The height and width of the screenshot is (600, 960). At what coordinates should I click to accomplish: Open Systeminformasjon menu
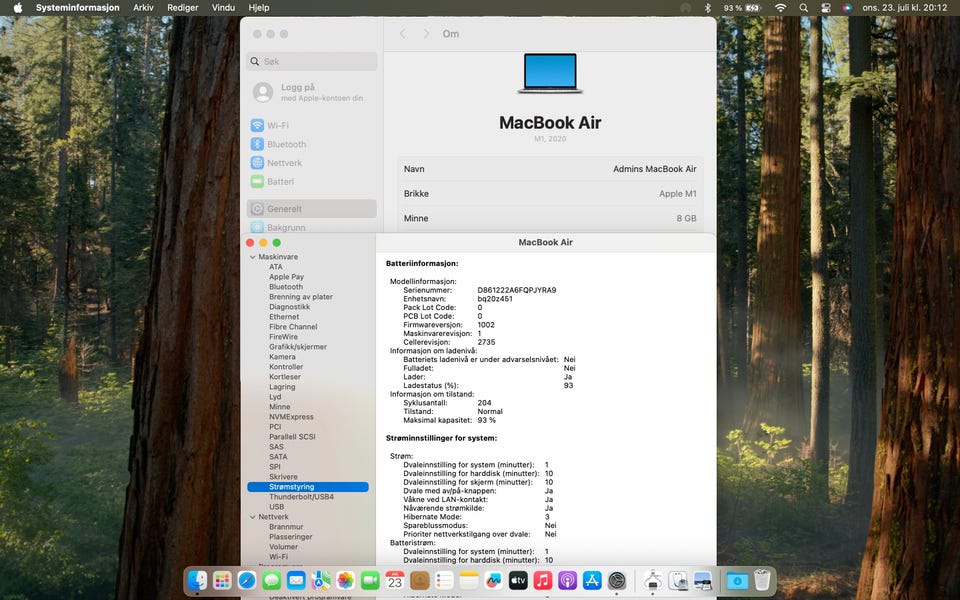click(78, 8)
